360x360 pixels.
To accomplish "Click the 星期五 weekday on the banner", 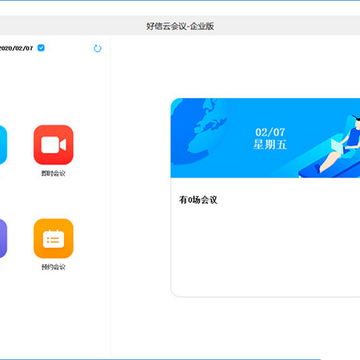I will (270, 145).
